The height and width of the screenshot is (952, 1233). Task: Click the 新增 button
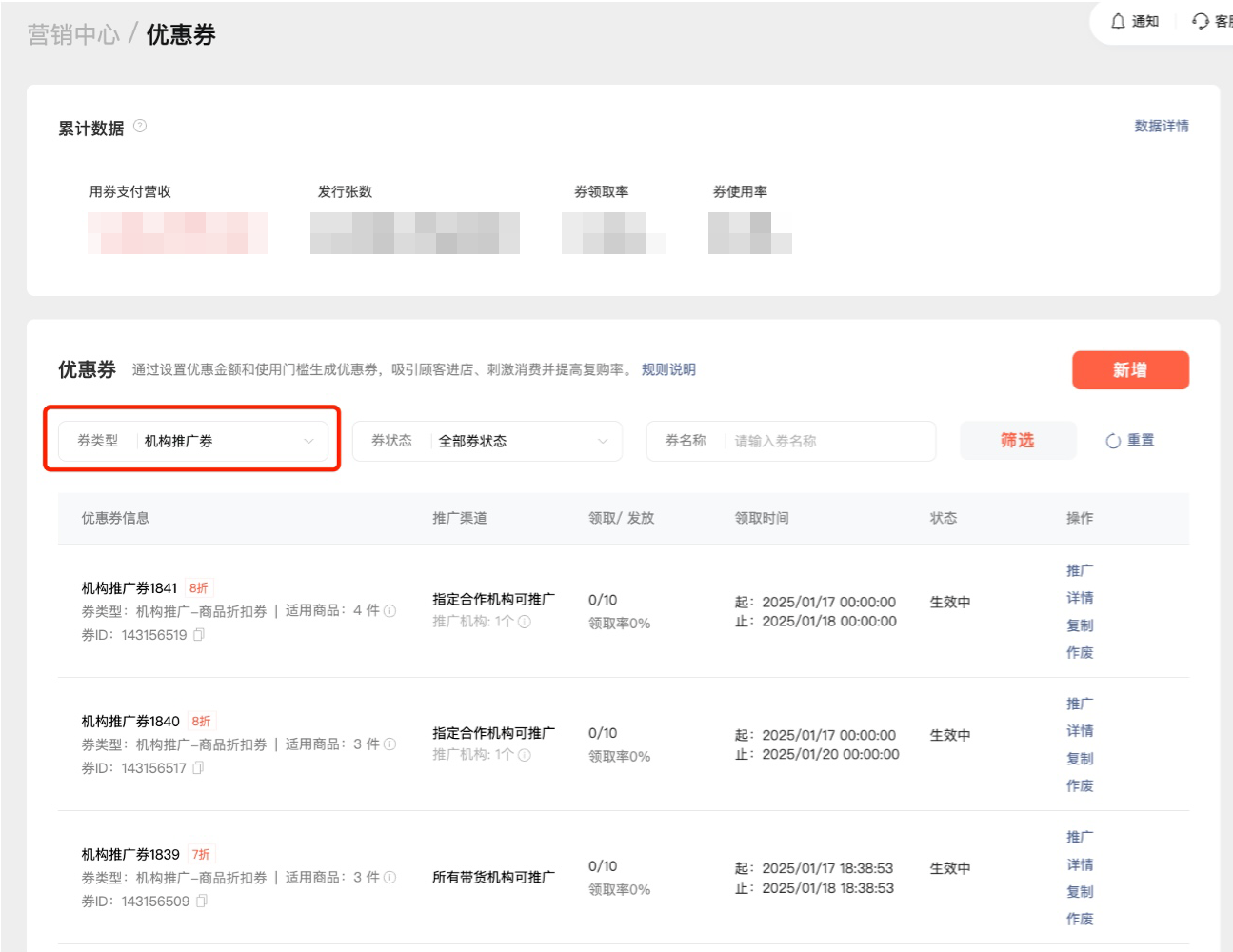point(1130,370)
